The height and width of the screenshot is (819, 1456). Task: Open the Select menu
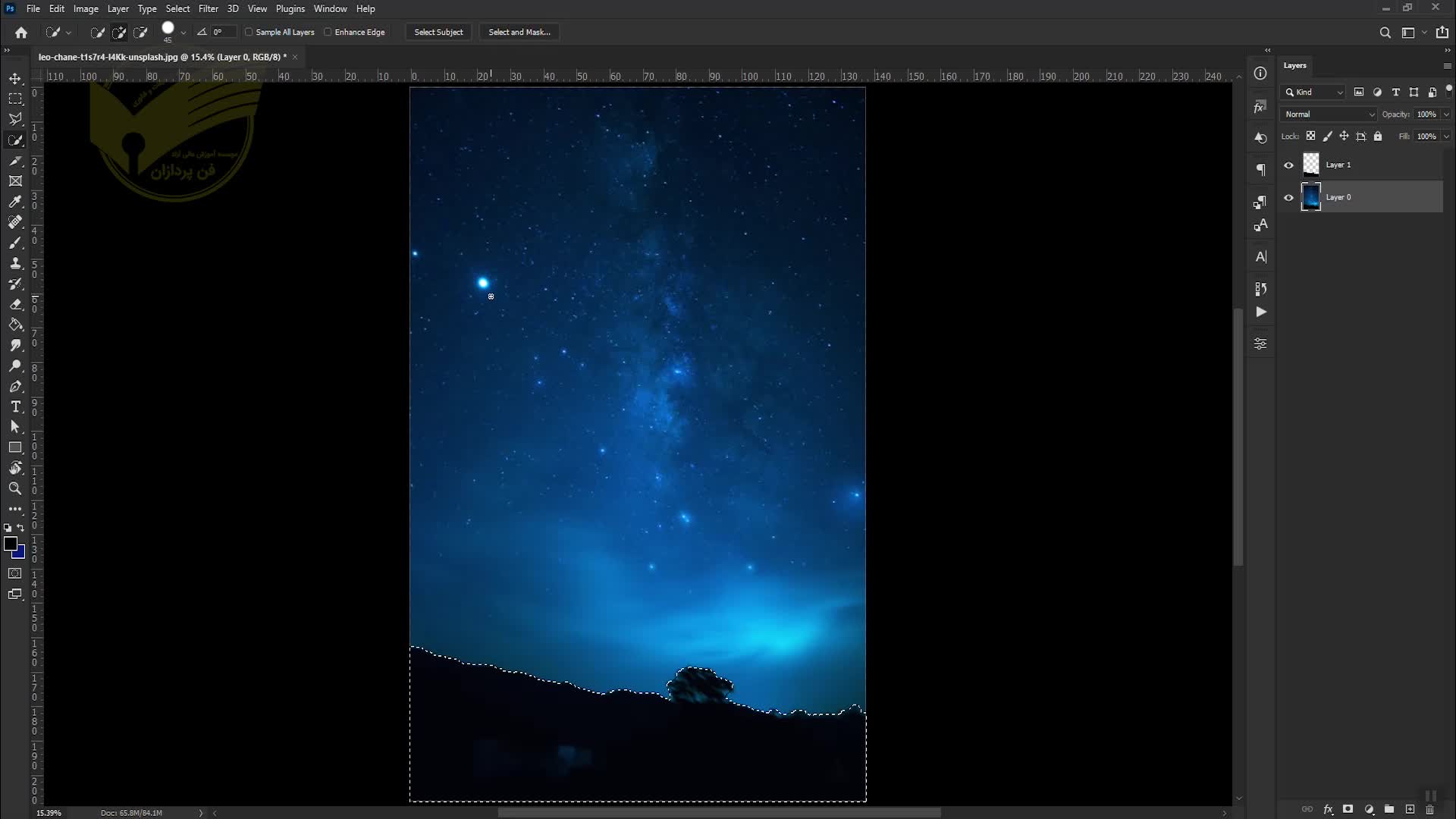[177, 9]
